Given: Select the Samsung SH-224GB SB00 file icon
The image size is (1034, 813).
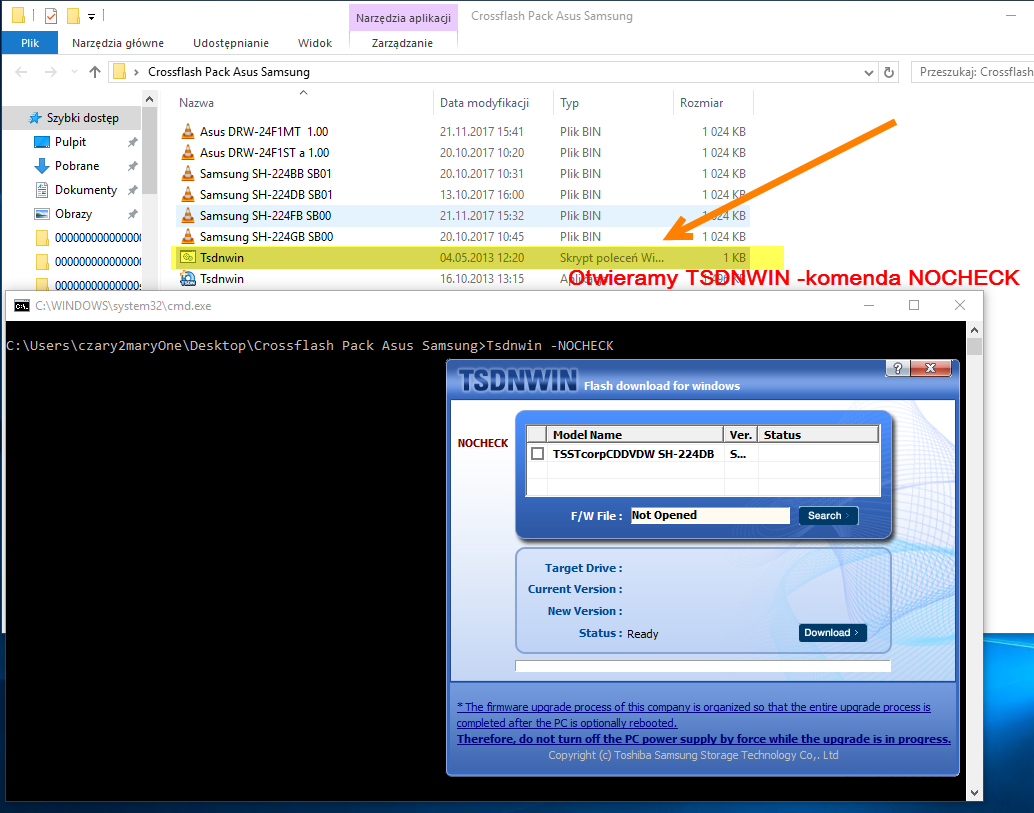Looking at the screenshot, I should (x=188, y=236).
